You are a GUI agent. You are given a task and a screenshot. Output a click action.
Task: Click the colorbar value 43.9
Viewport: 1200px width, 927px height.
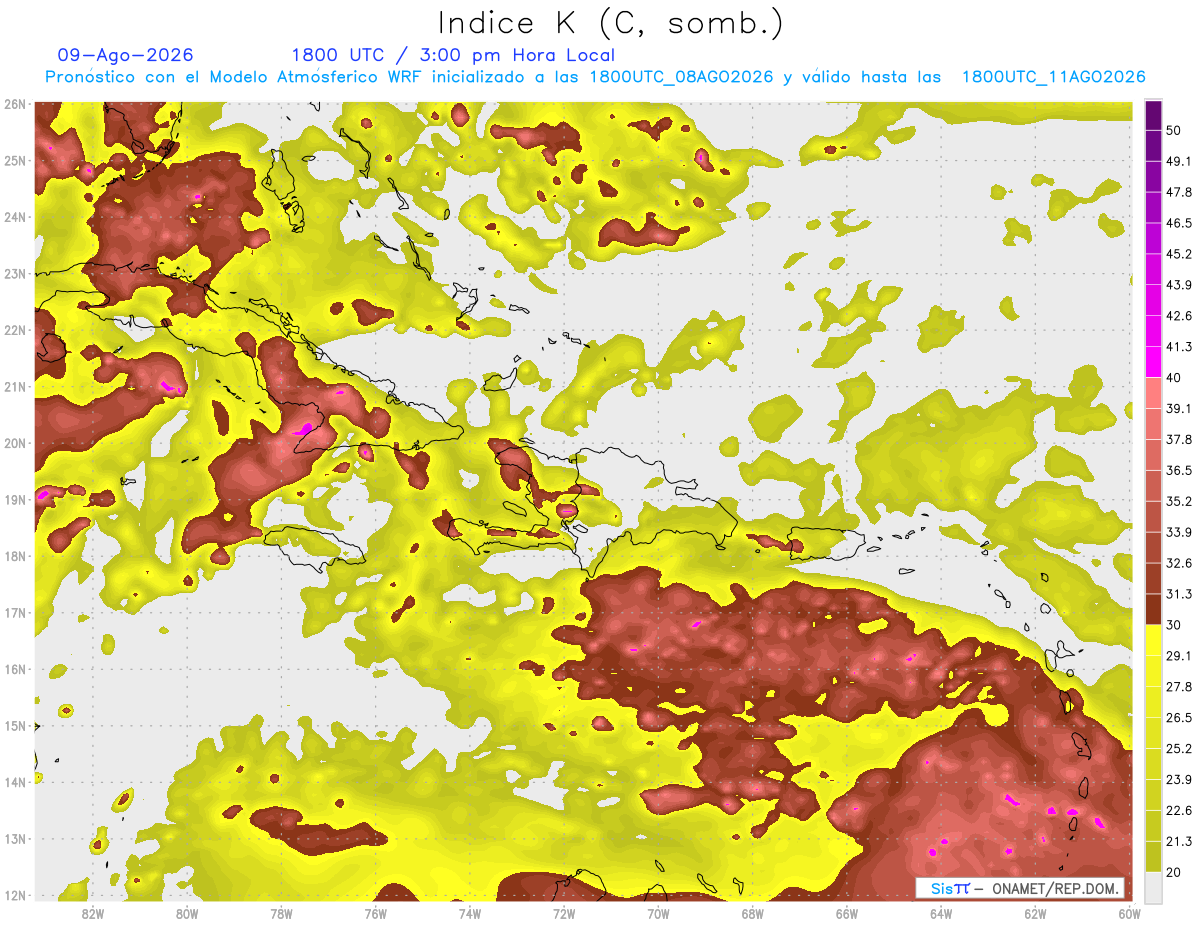point(1179,285)
